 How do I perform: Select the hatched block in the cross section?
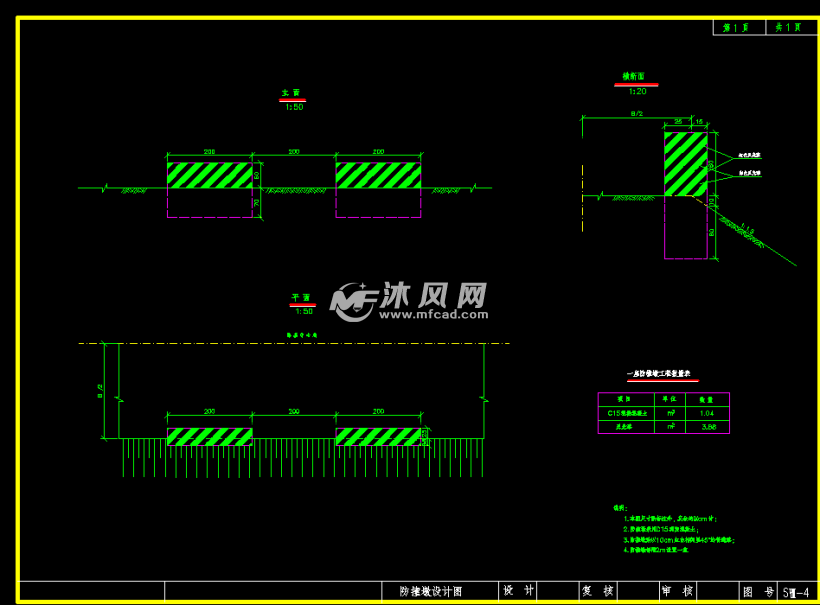tap(686, 164)
